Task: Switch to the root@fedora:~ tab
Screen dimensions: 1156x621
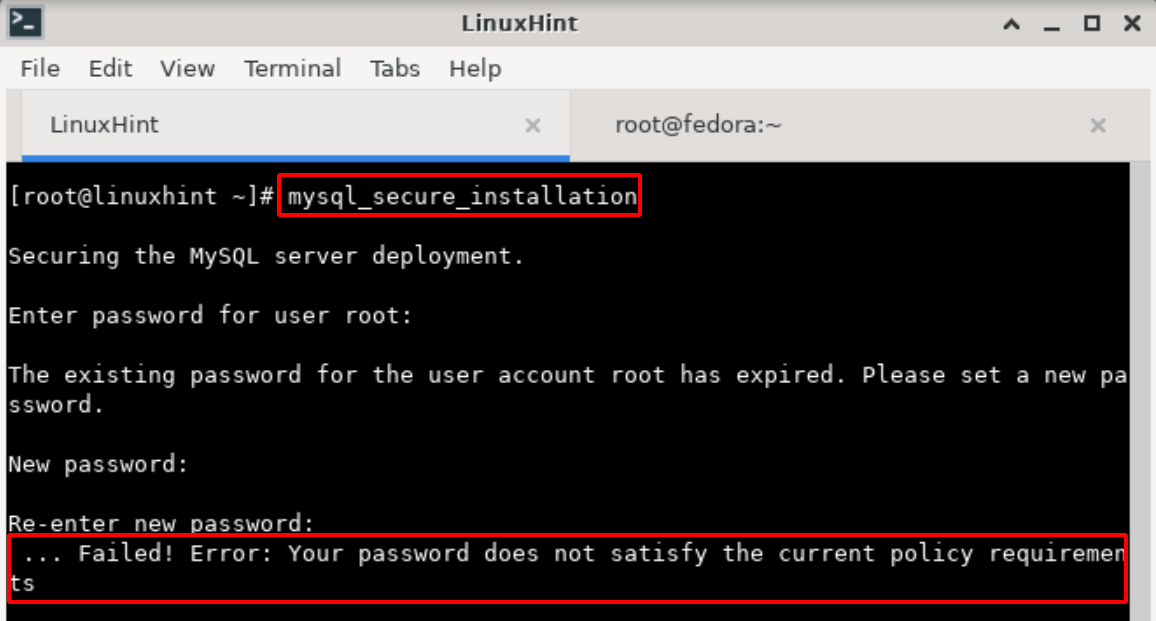Action: (x=698, y=126)
